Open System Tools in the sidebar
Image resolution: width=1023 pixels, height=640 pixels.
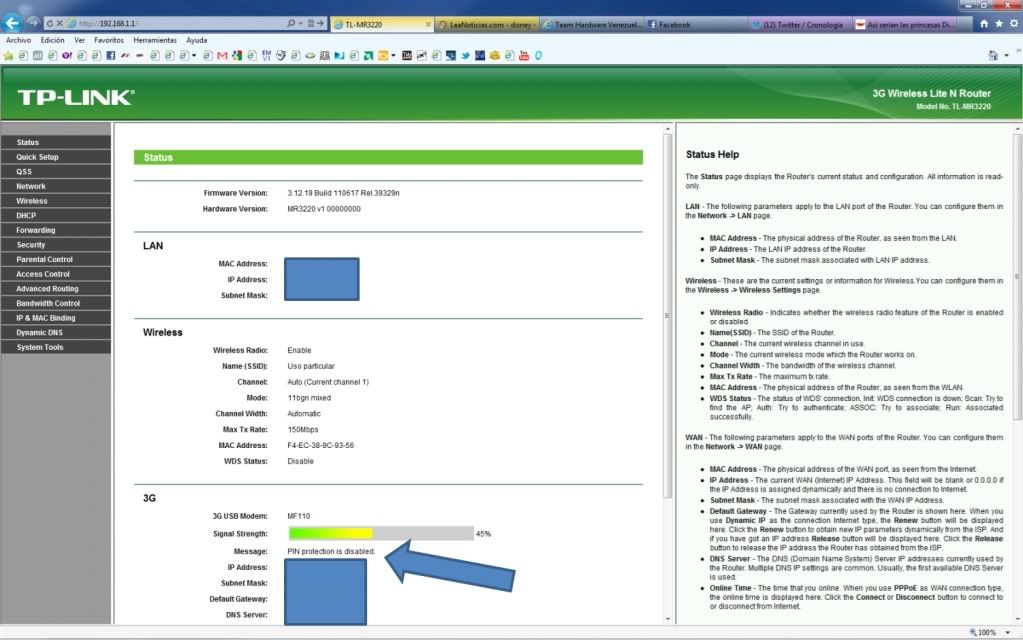tap(55, 347)
